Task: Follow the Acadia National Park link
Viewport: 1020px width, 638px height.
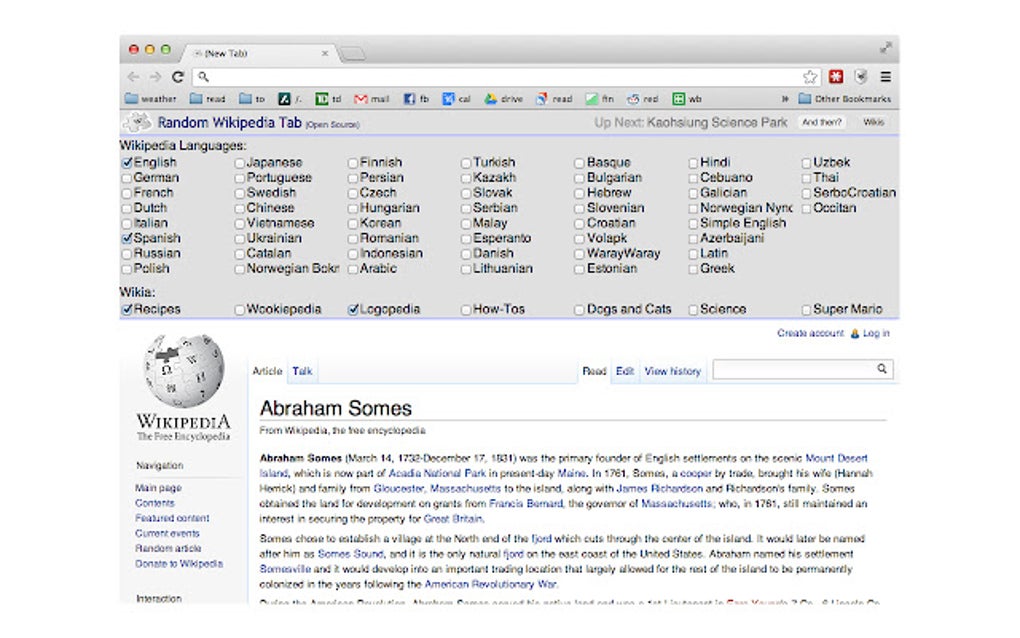Action: click(437, 473)
